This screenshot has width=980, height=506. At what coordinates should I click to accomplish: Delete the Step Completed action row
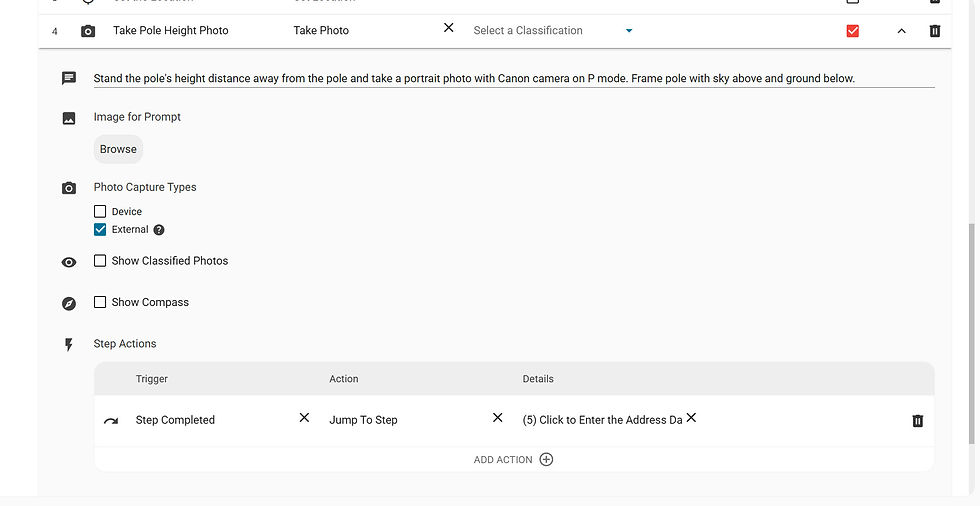click(918, 420)
